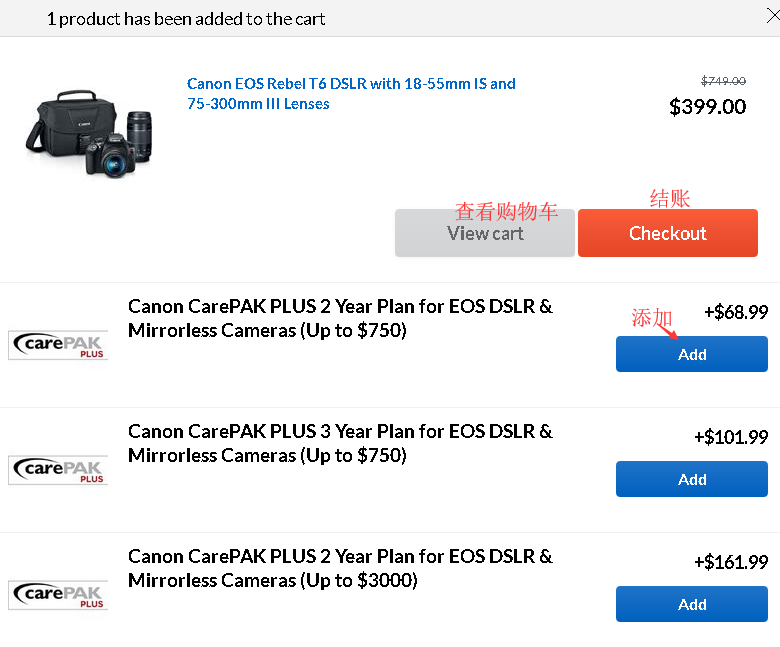Click the '1 product has been added' header text
Image resolution: width=780 pixels, height=647 pixels.
click(x=186, y=19)
